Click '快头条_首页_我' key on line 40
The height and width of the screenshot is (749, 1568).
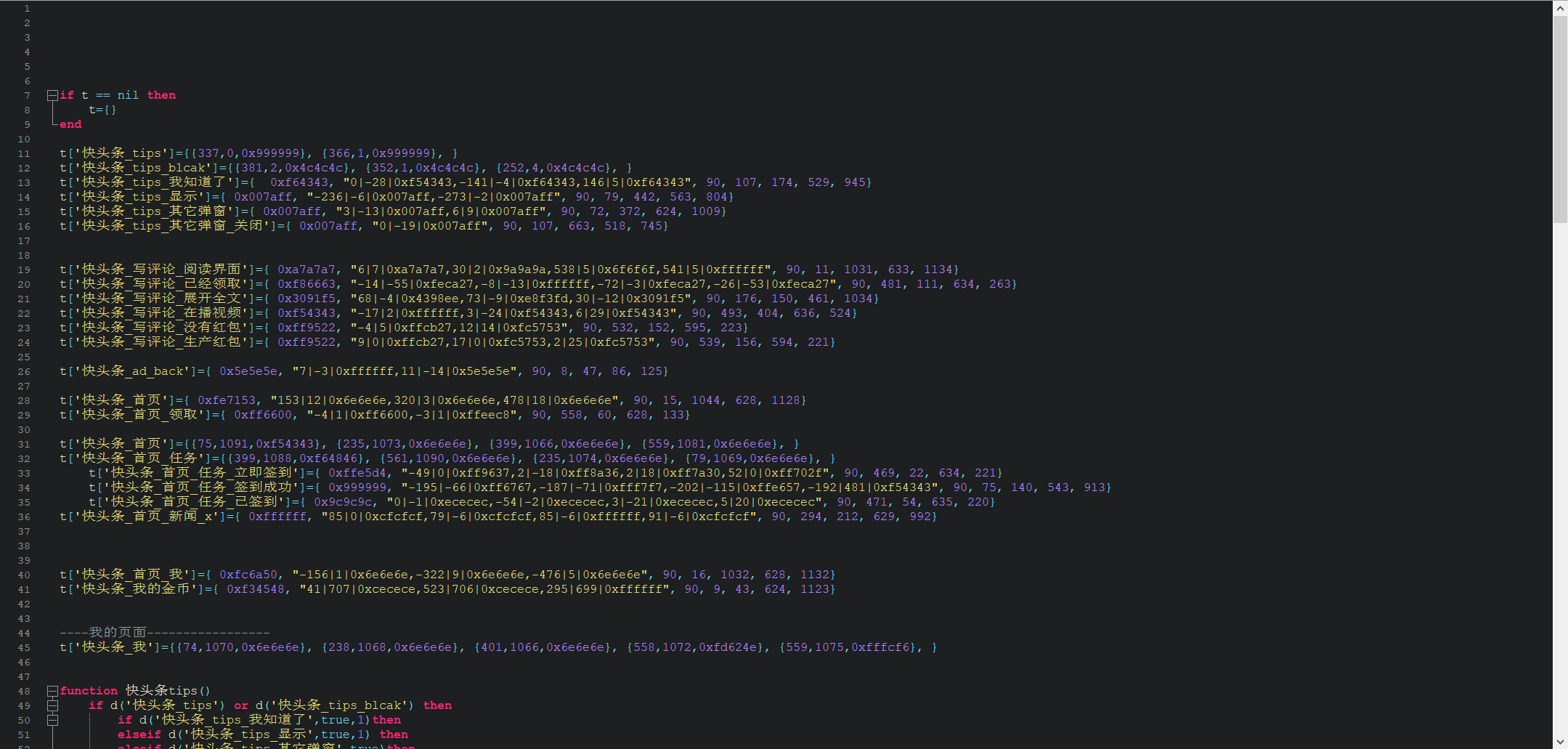132,575
